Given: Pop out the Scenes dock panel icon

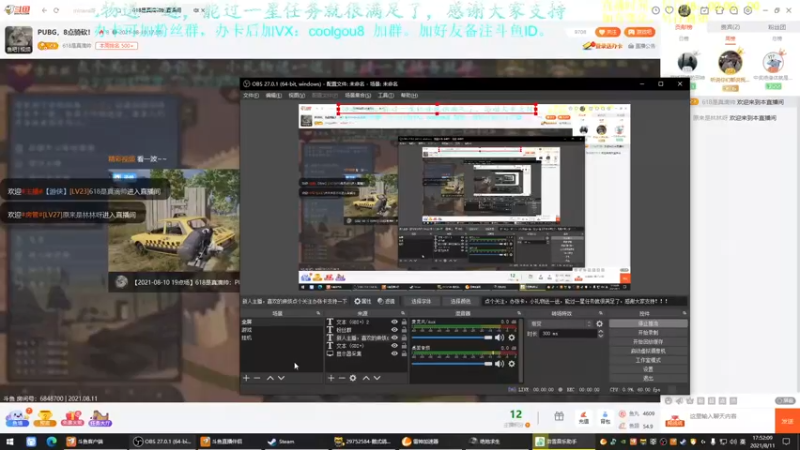Looking at the screenshot, I should (318, 313).
